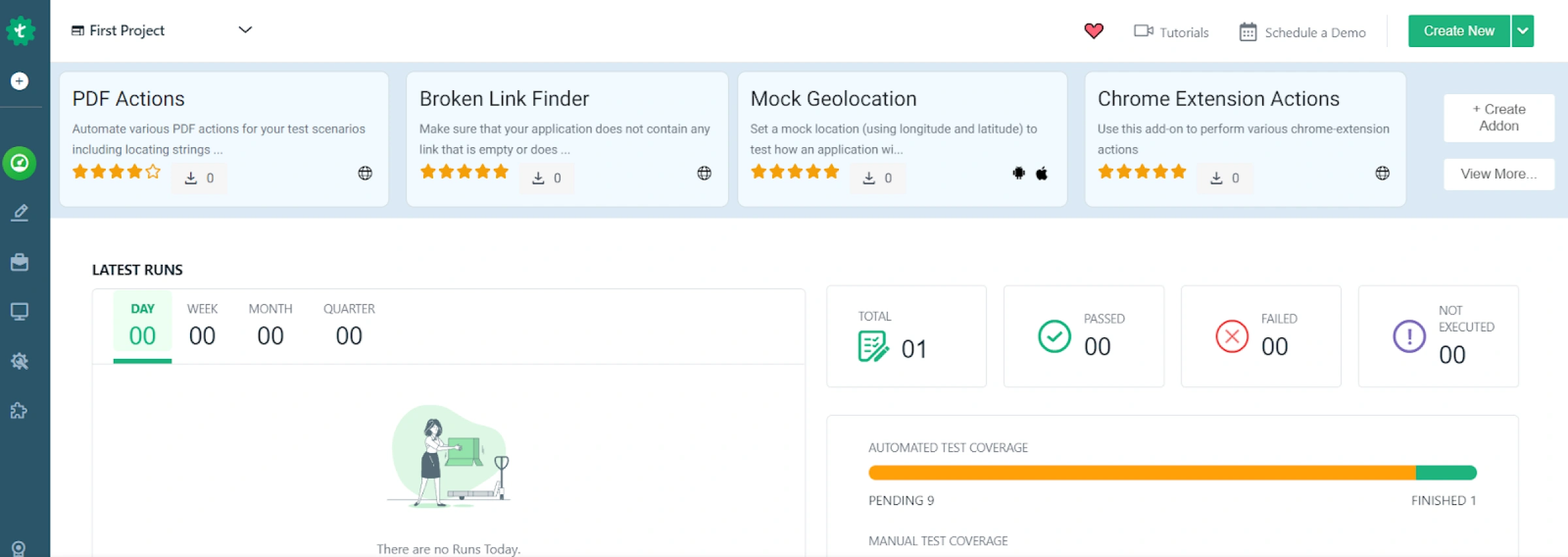This screenshot has height=557, width=1568.
Task: Open the Broken Link Finder addon card
Action: coord(566,139)
